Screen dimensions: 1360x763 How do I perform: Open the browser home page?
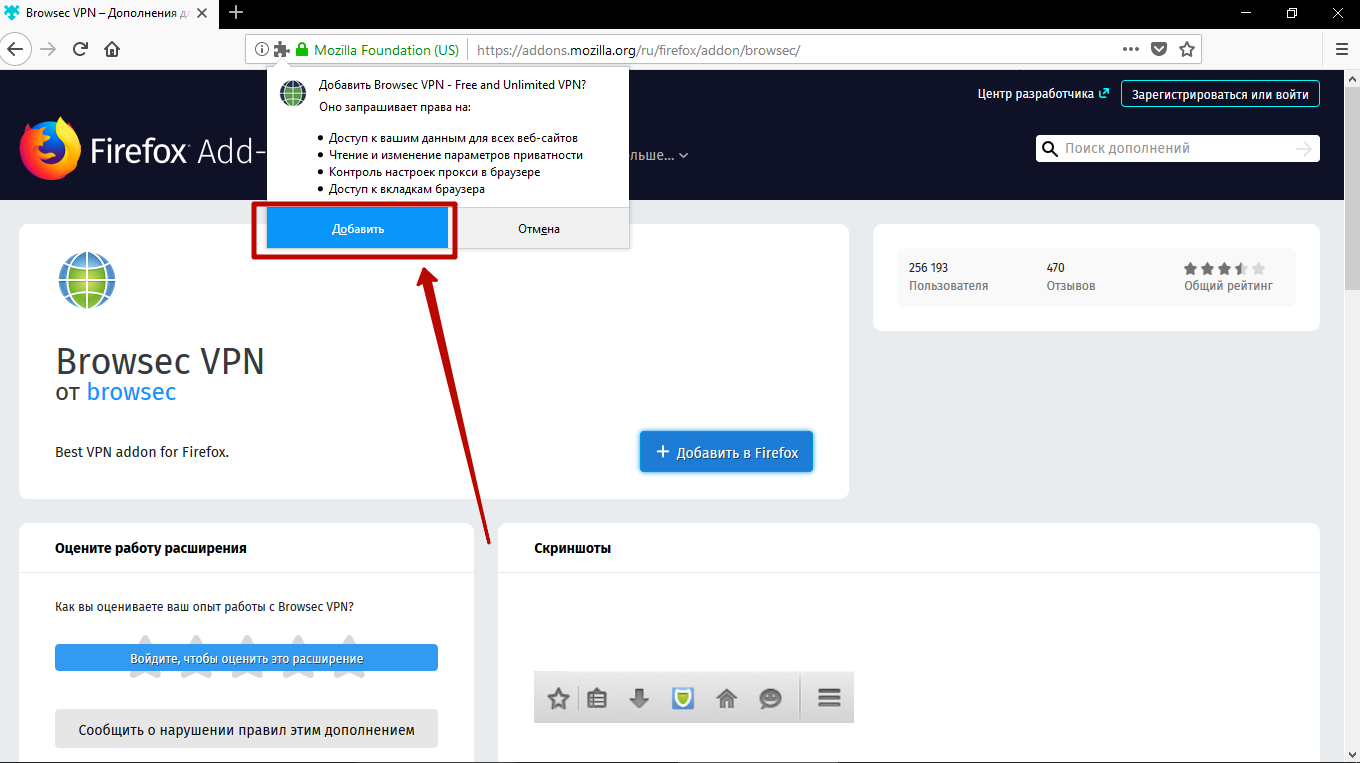[x=112, y=49]
